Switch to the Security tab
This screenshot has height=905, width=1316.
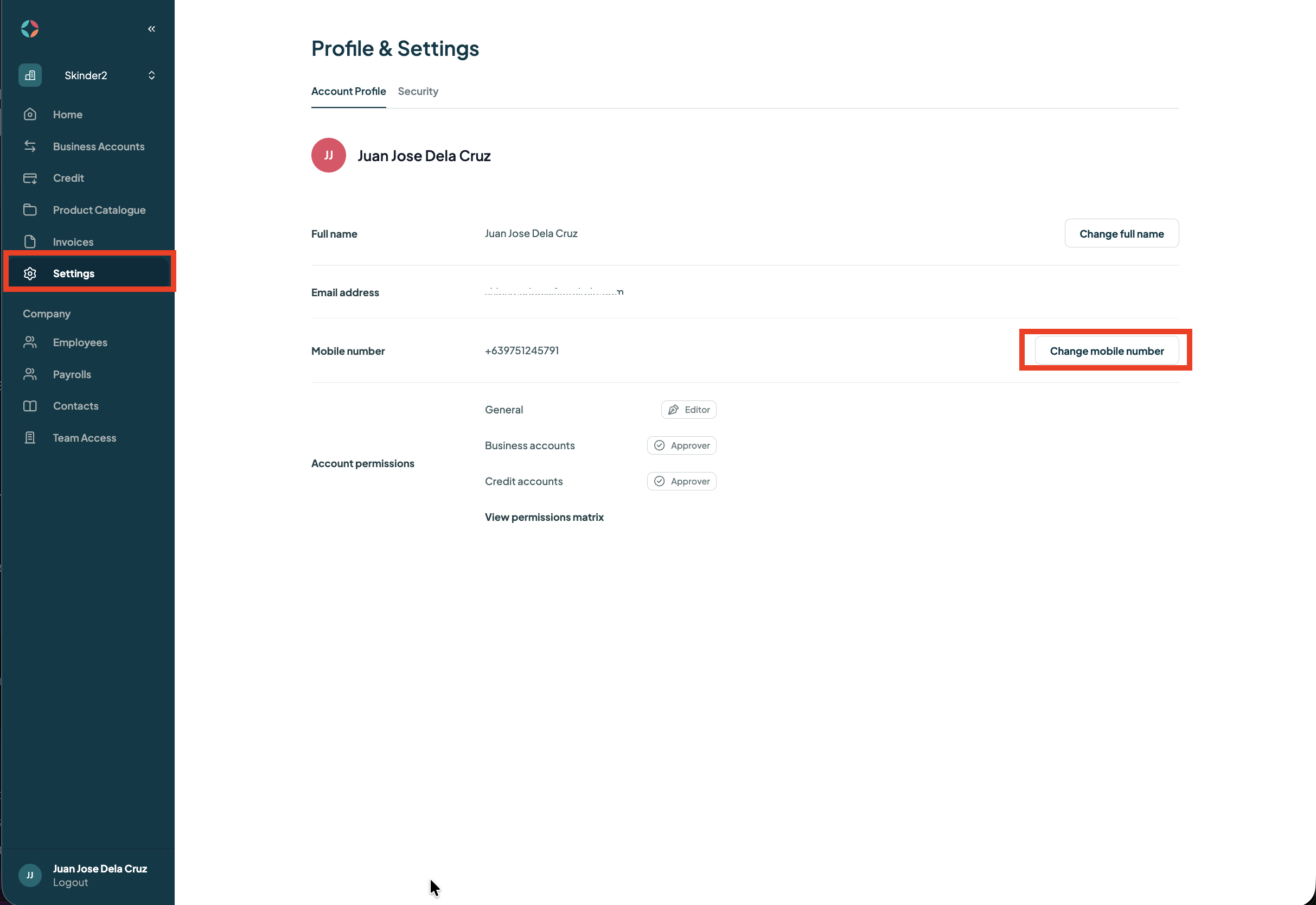[418, 91]
